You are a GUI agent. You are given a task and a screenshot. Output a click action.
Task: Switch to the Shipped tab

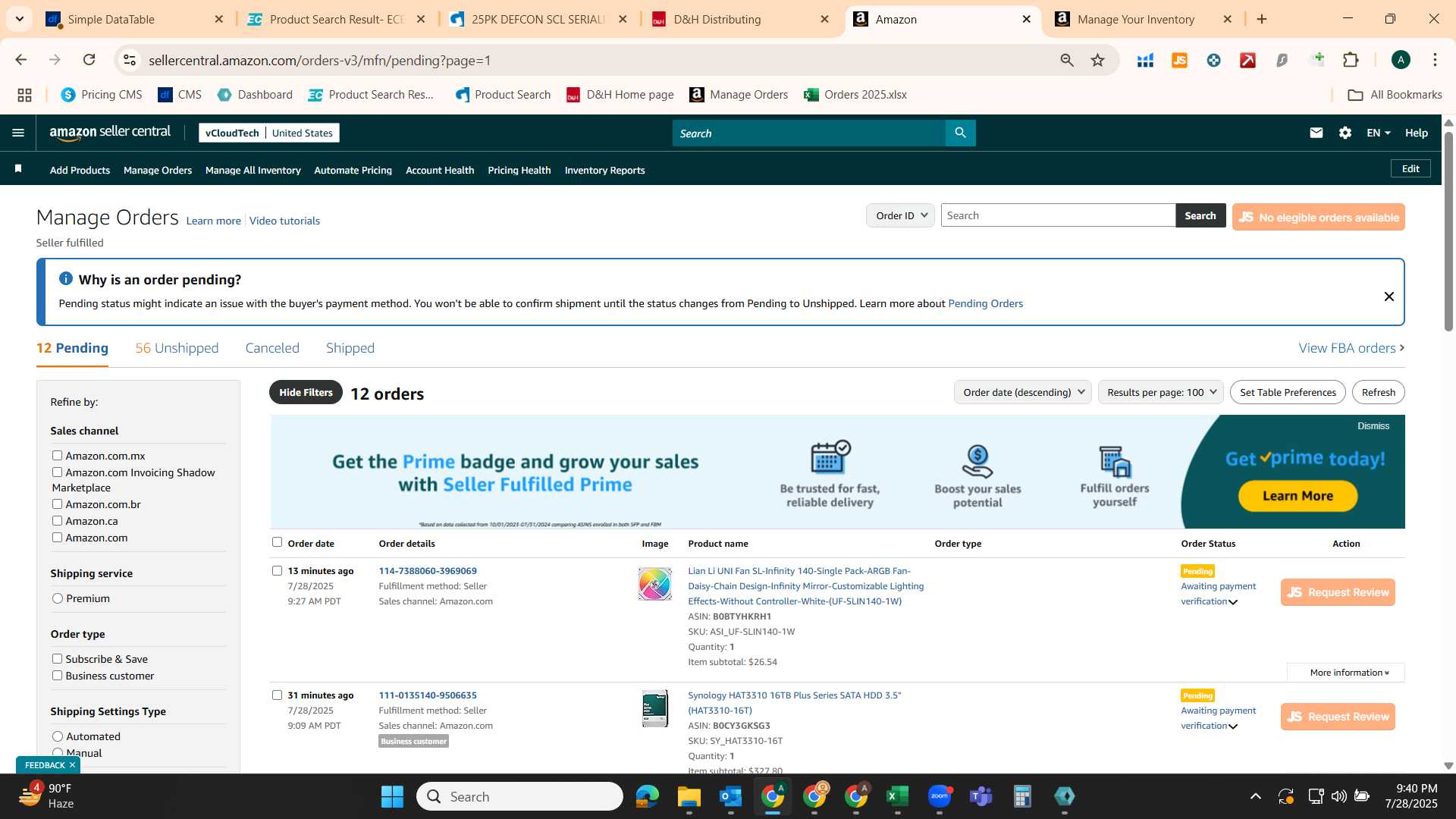[x=350, y=348]
